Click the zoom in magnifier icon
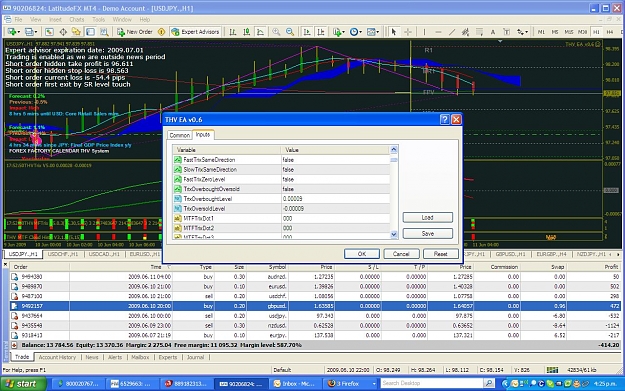625x391 pixels. [276, 32]
